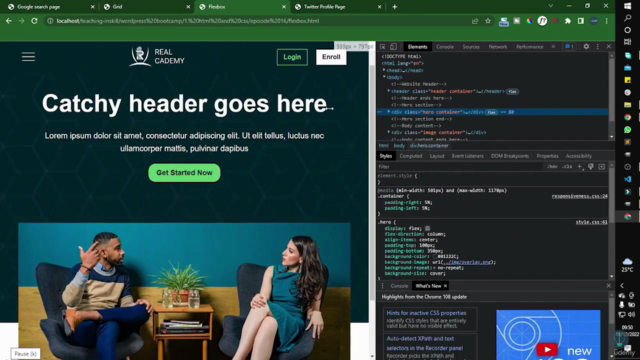Viewport: 640px width, 360px height.
Task: Expand the head element node
Action: [384, 70]
